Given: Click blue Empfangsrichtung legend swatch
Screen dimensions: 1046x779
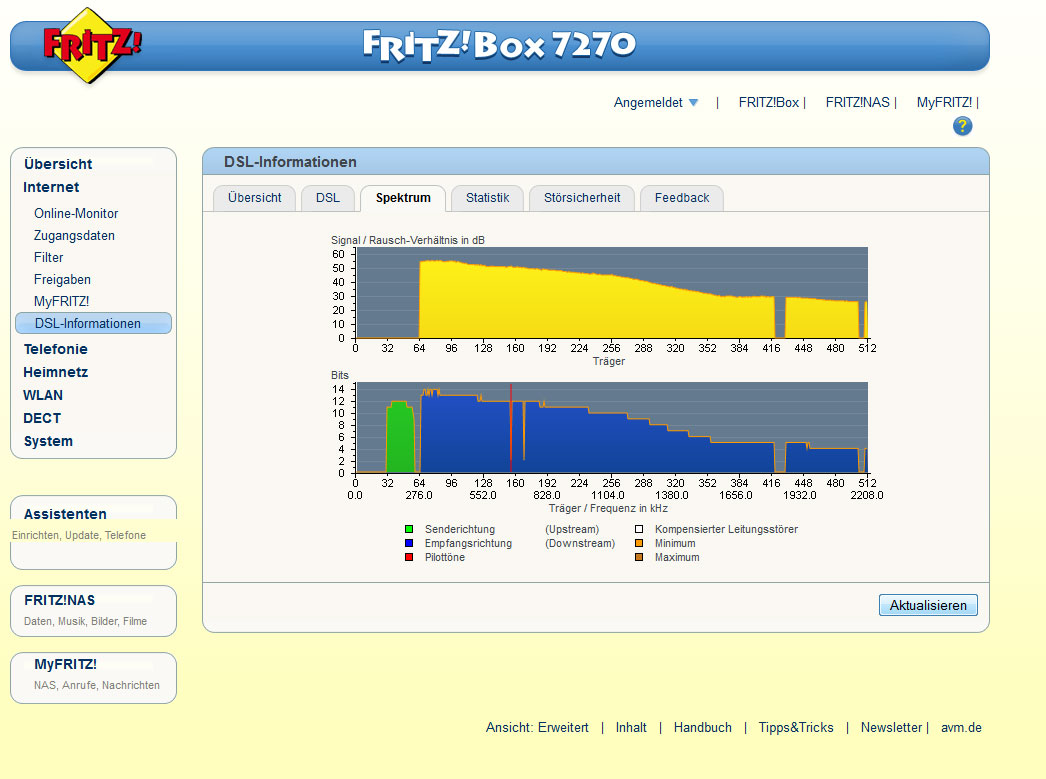Looking at the screenshot, I should pyautogui.click(x=409, y=543).
